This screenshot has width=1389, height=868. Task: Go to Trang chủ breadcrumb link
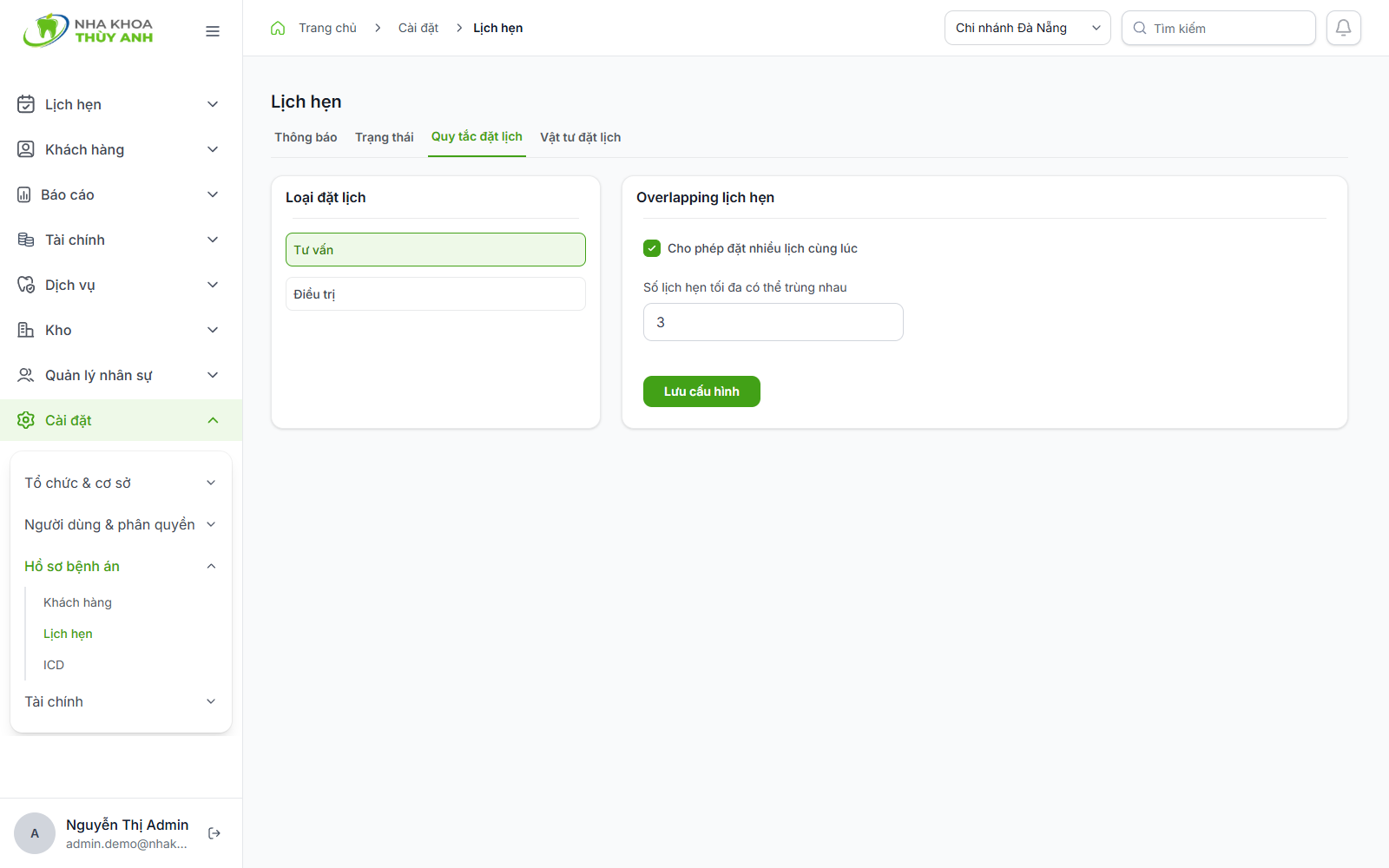327,28
